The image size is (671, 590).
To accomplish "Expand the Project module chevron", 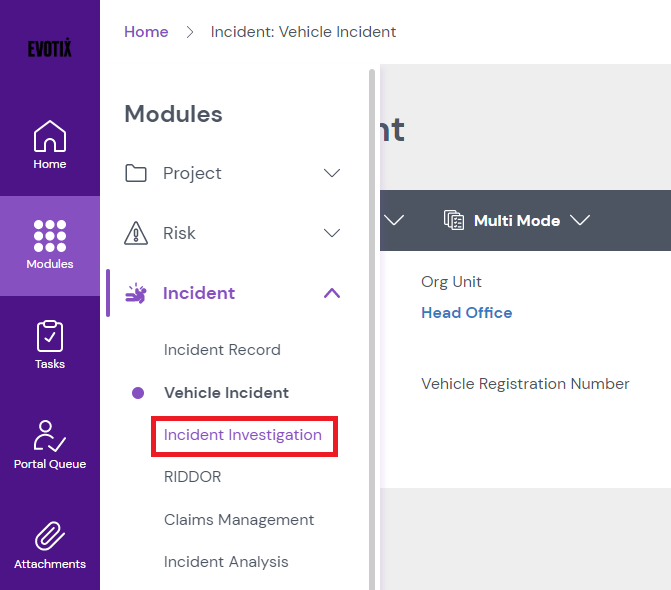I will pos(333,173).
